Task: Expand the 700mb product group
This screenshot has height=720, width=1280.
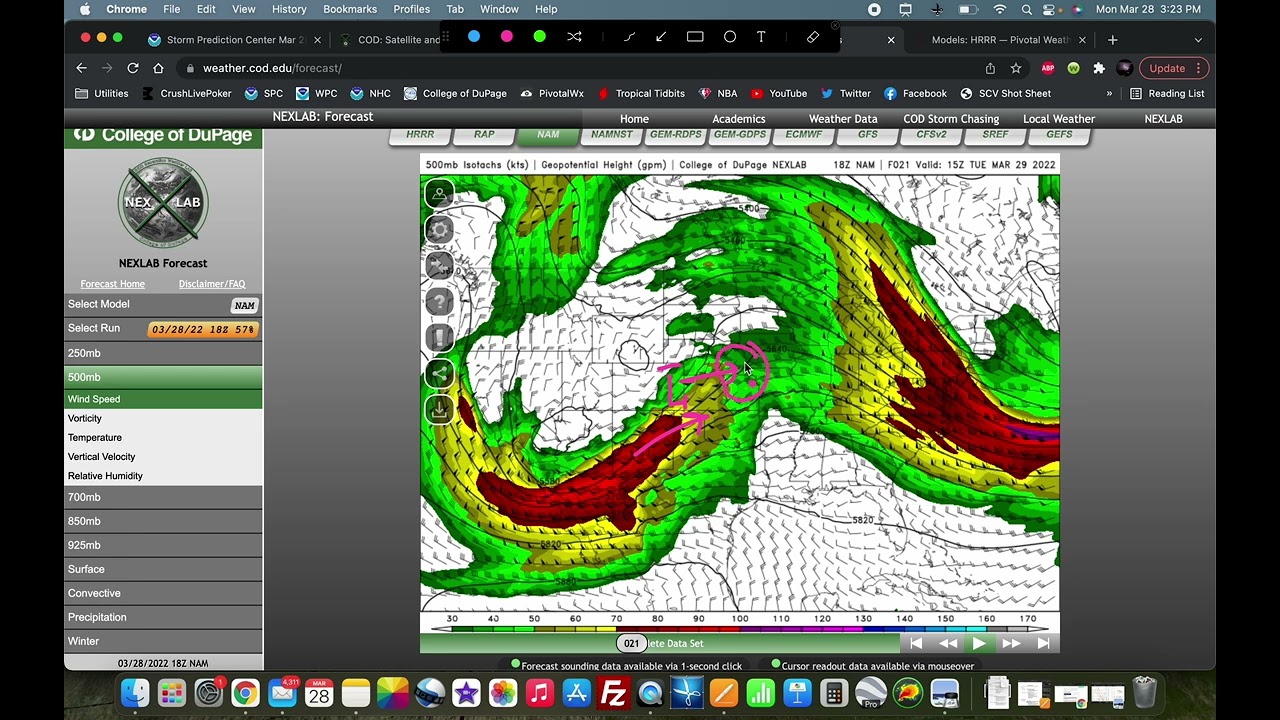Action: point(163,497)
